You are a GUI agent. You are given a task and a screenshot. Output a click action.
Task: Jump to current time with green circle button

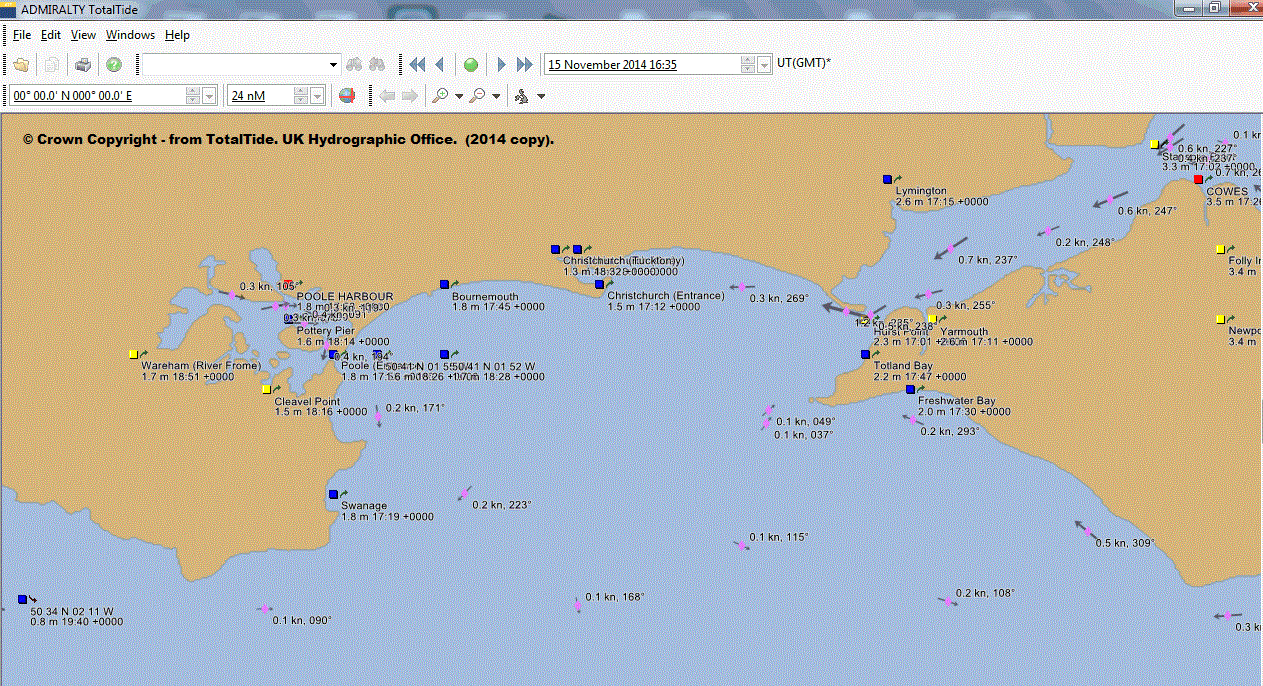point(471,65)
